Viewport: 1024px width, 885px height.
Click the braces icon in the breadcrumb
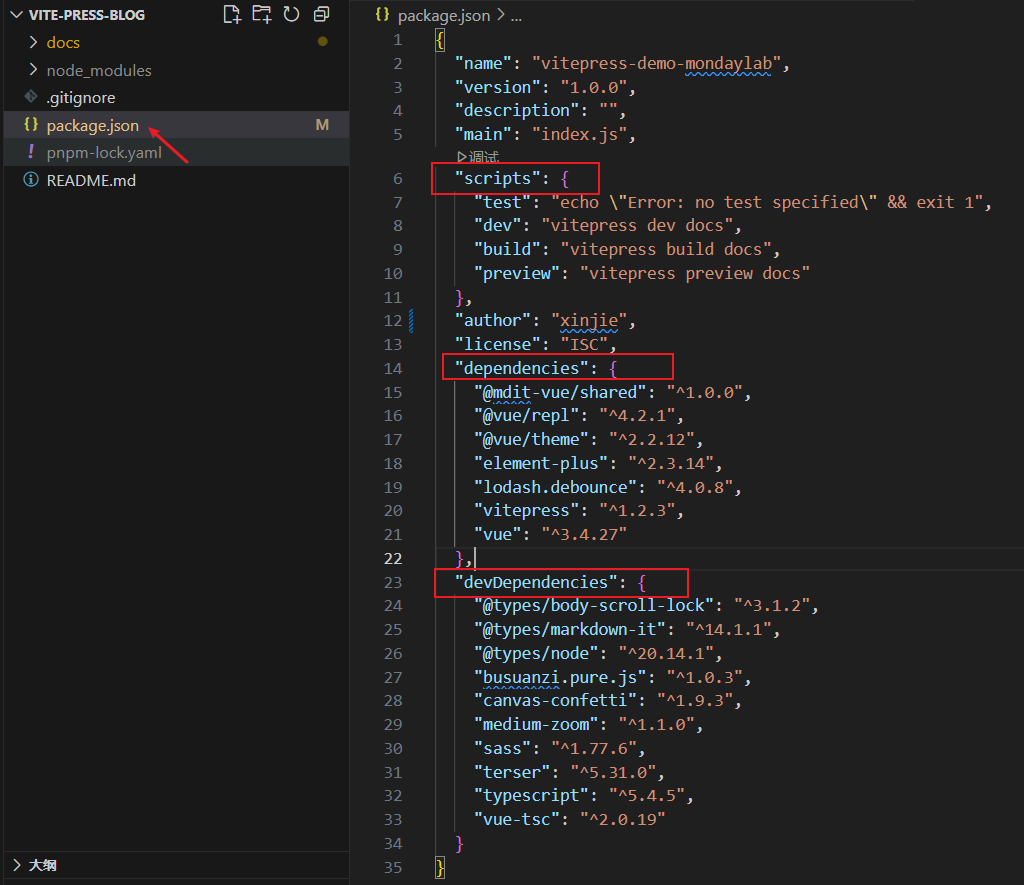(381, 15)
